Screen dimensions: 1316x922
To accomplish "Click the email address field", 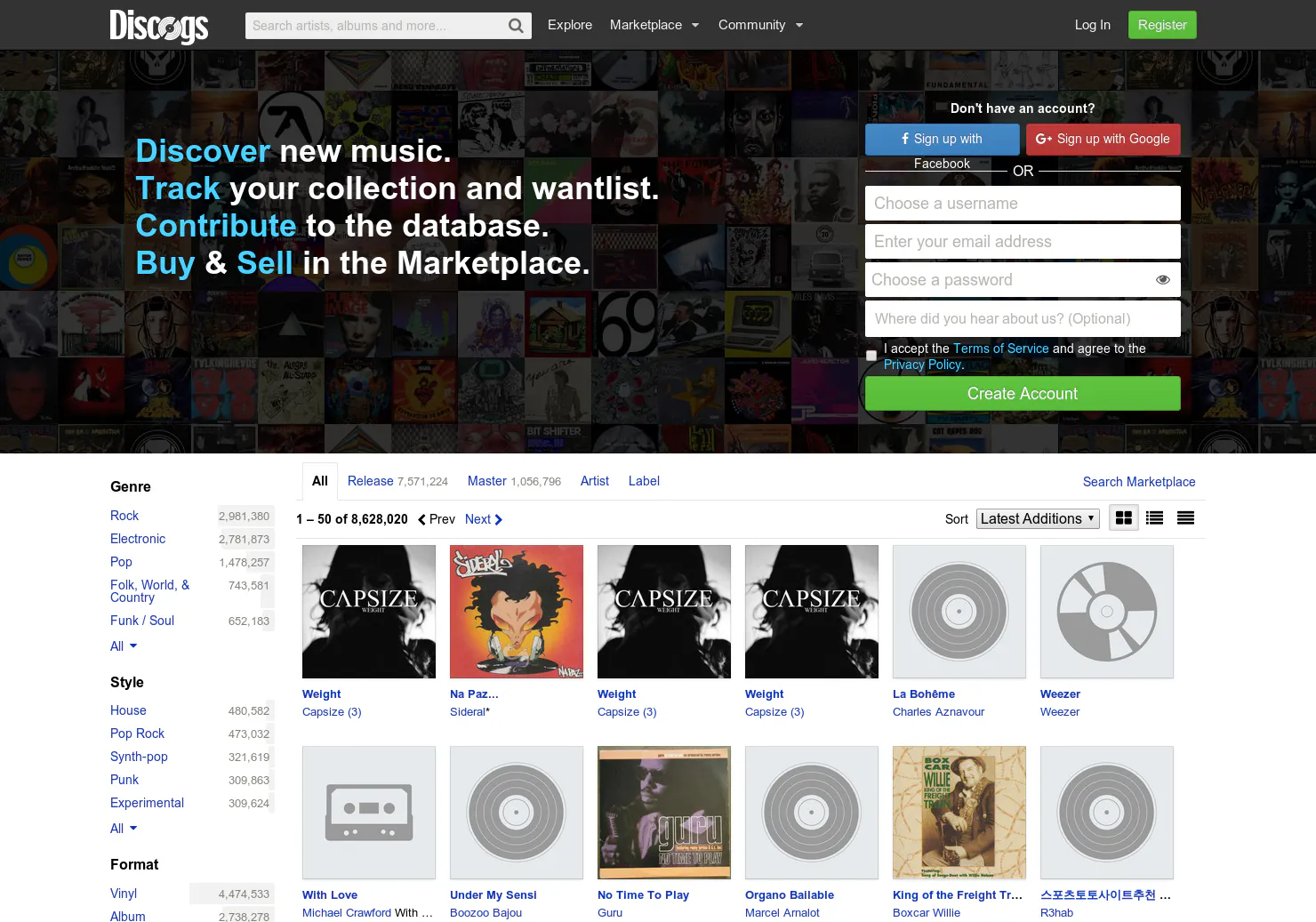I will pos(1023,242).
